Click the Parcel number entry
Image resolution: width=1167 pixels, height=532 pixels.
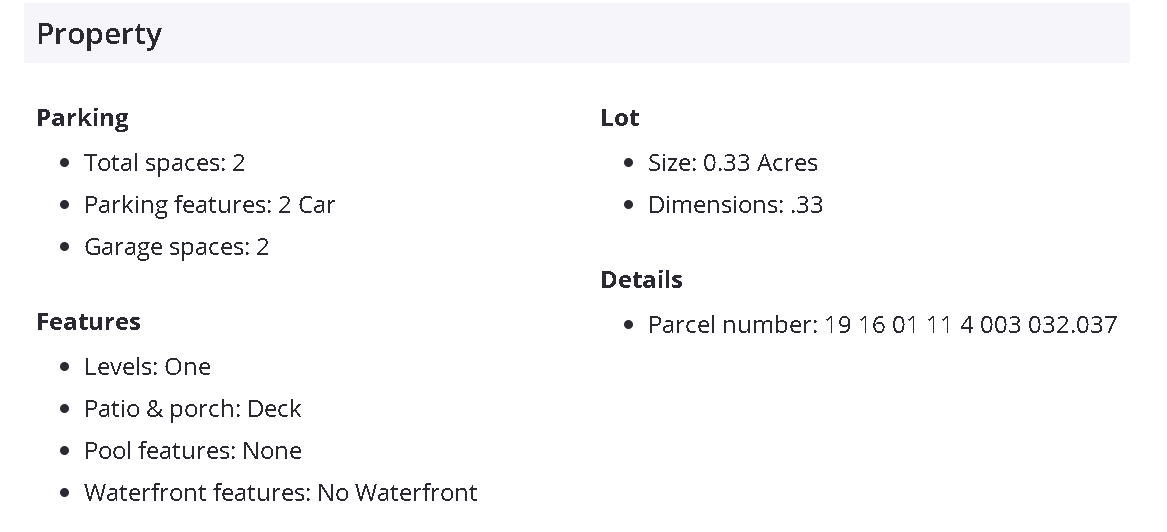[882, 325]
